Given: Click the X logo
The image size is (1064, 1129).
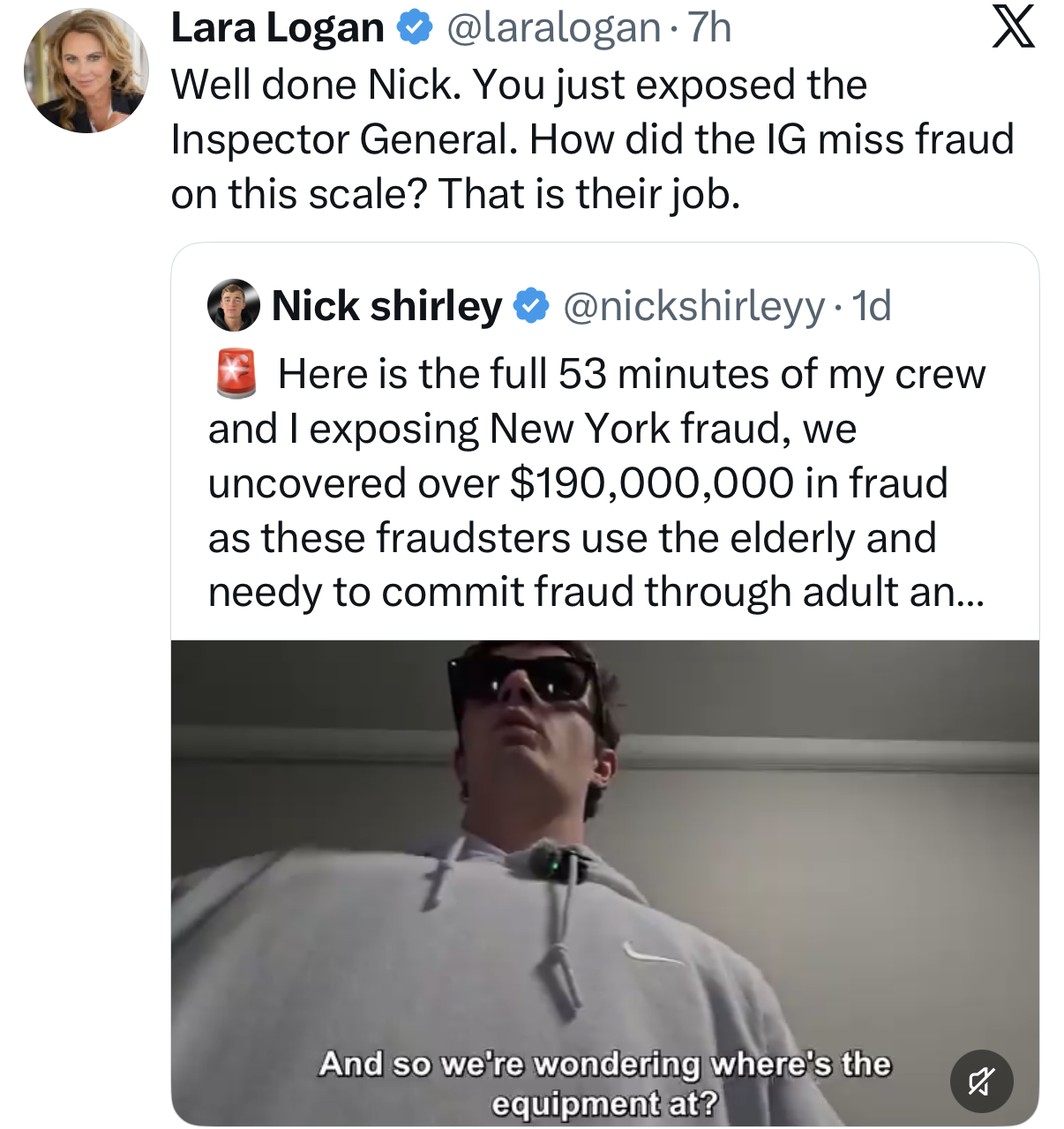Looking at the screenshot, I should (x=1013, y=28).
